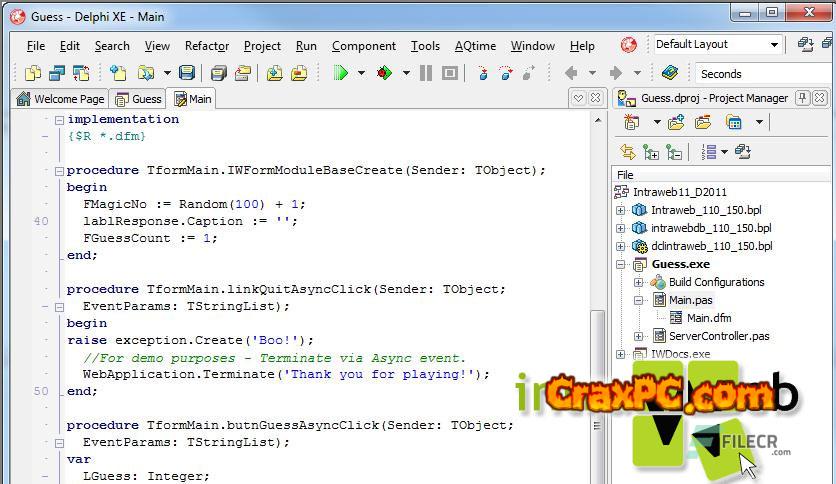Click the Seconds search input field
This screenshot has height=484, width=836.
(x=765, y=74)
